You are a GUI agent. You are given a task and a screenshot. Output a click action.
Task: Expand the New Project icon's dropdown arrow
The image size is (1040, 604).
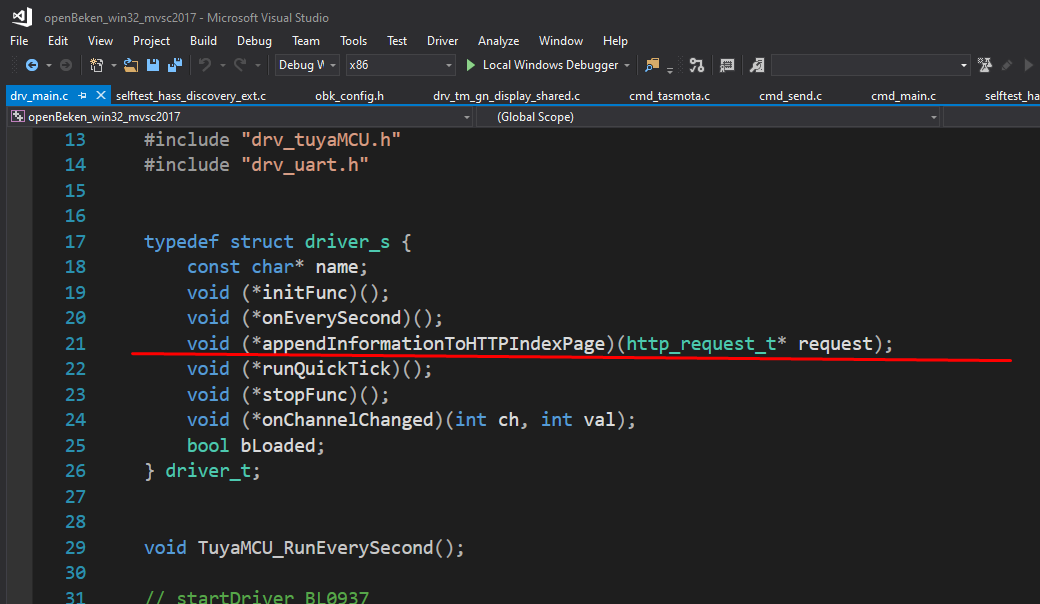click(113, 66)
